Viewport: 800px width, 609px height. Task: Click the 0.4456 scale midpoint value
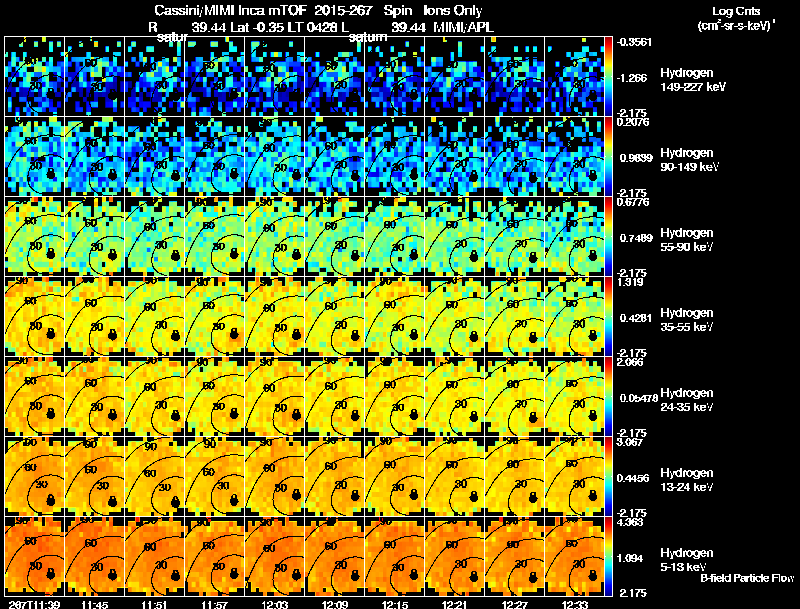pyautogui.click(x=633, y=478)
